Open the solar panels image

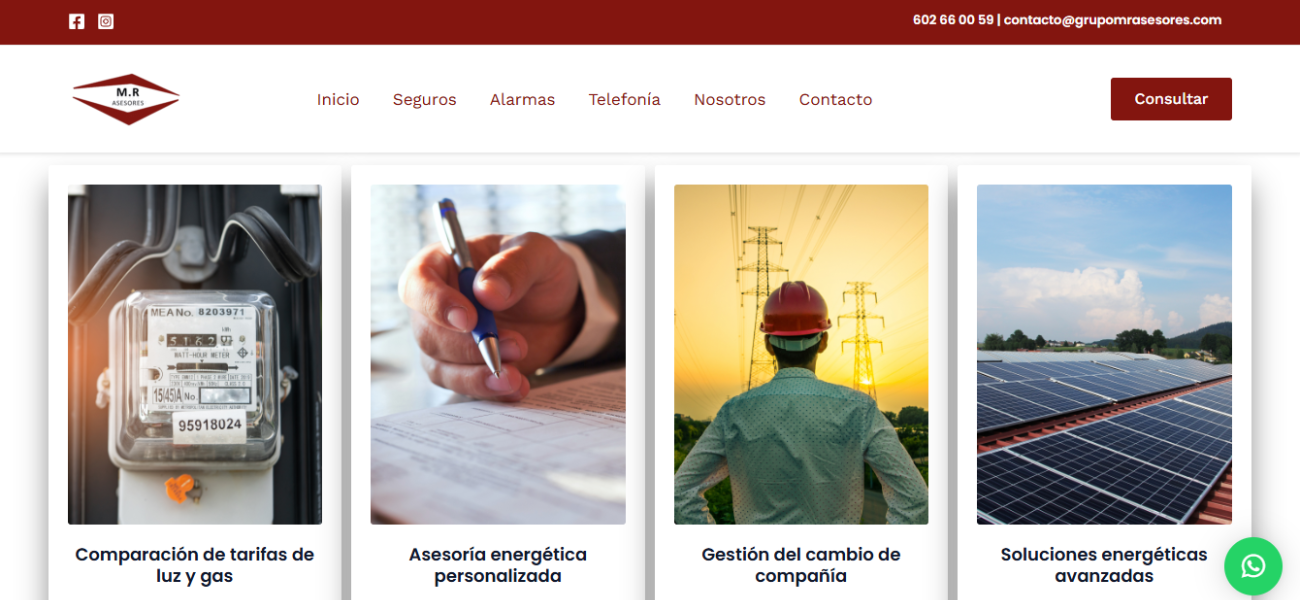click(1104, 354)
